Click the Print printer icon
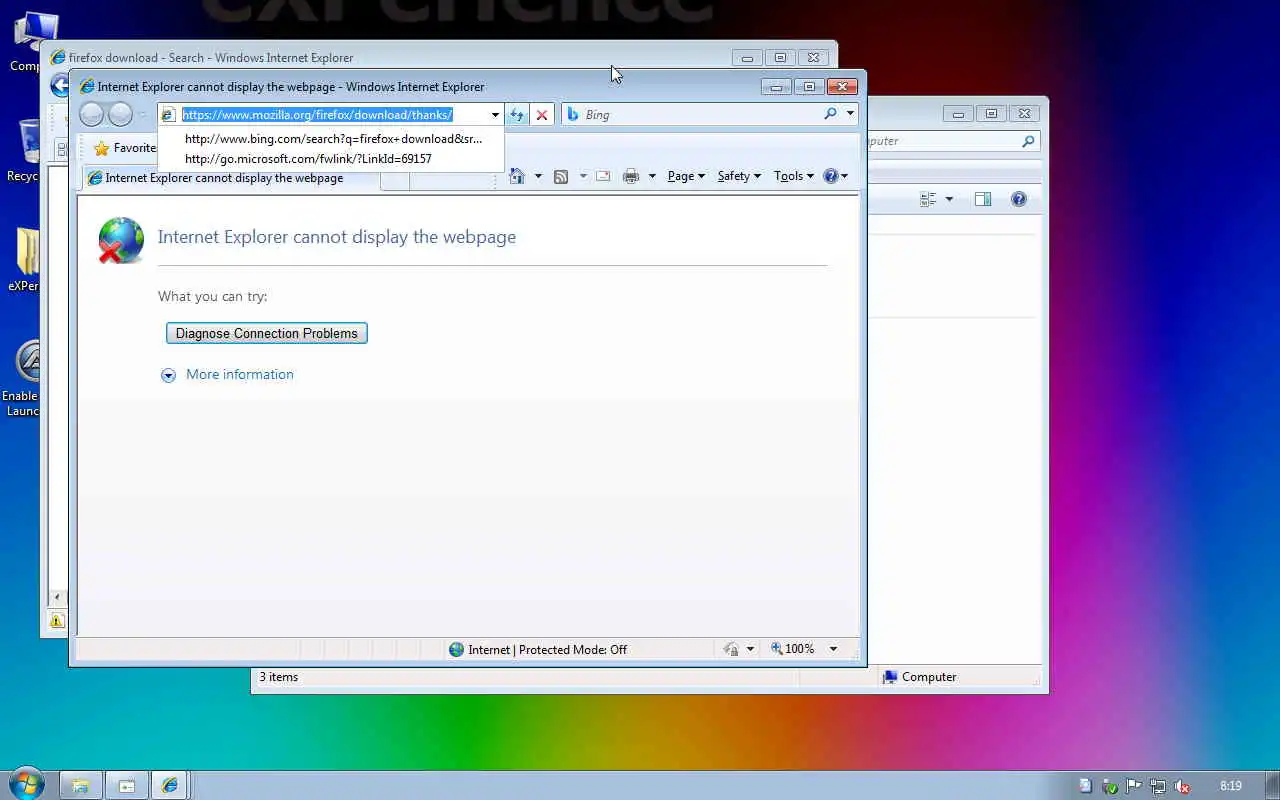This screenshot has width=1280, height=800. click(631, 176)
